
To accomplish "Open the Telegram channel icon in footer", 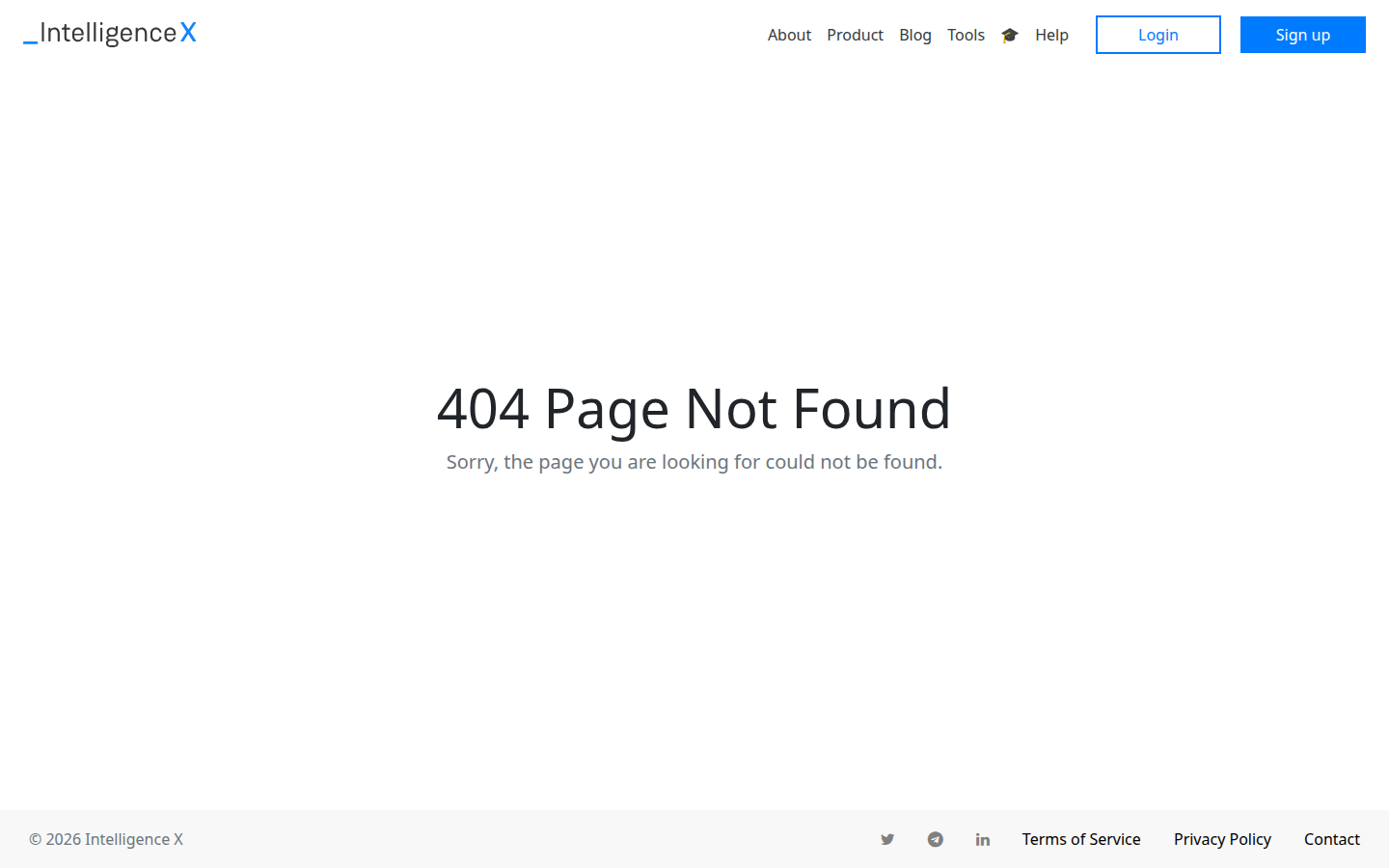I will click(936, 839).
